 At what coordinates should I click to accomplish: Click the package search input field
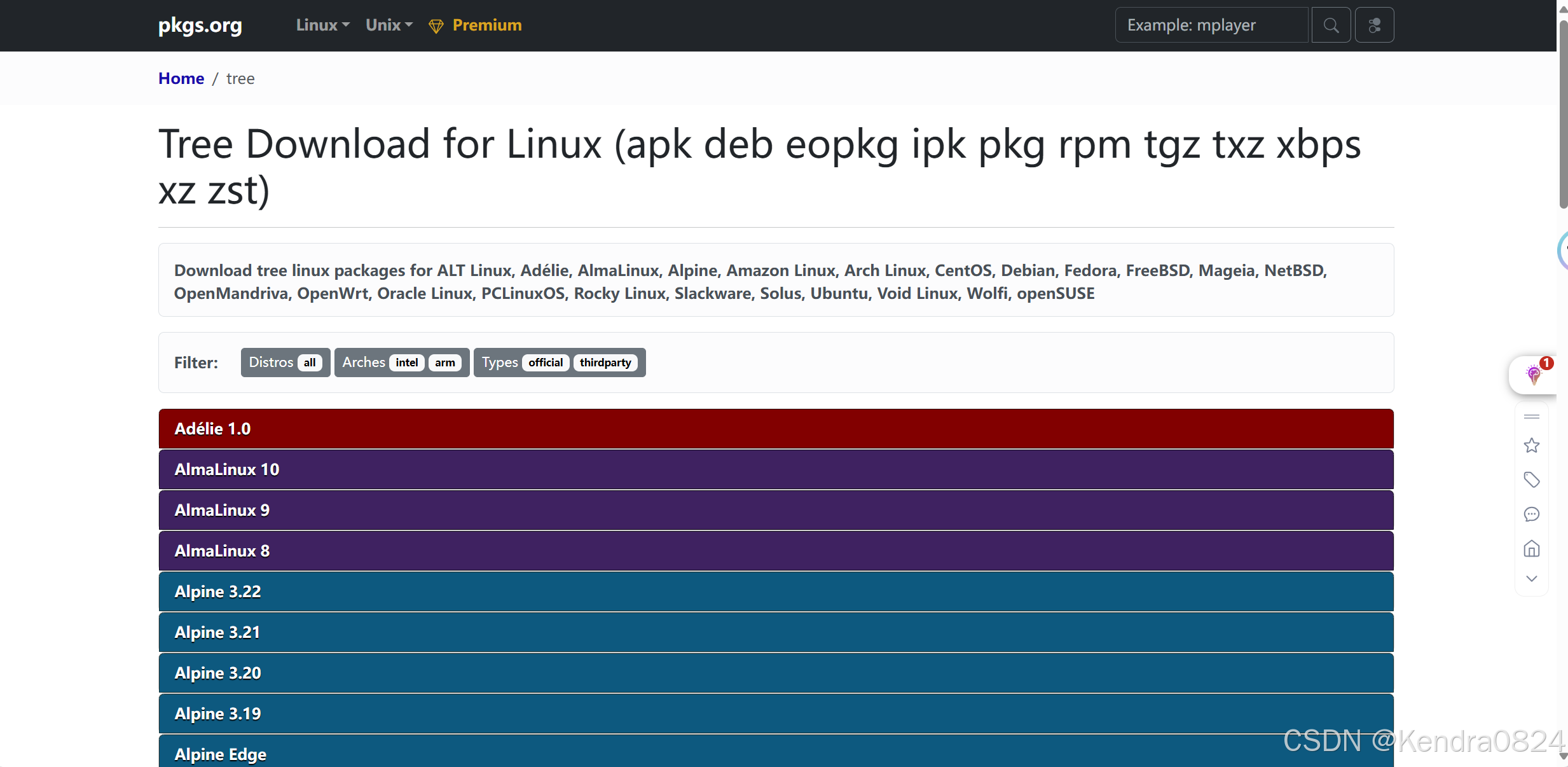tap(1211, 25)
